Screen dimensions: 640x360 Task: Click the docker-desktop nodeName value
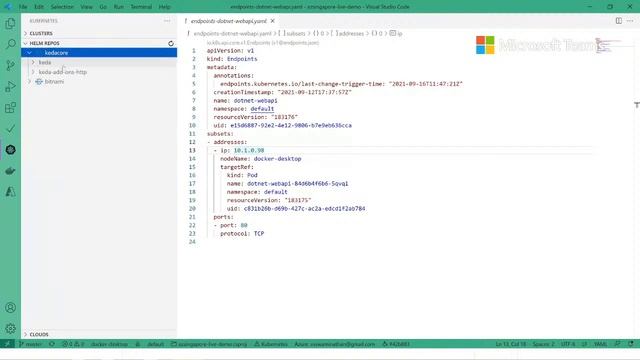(278, 159)
